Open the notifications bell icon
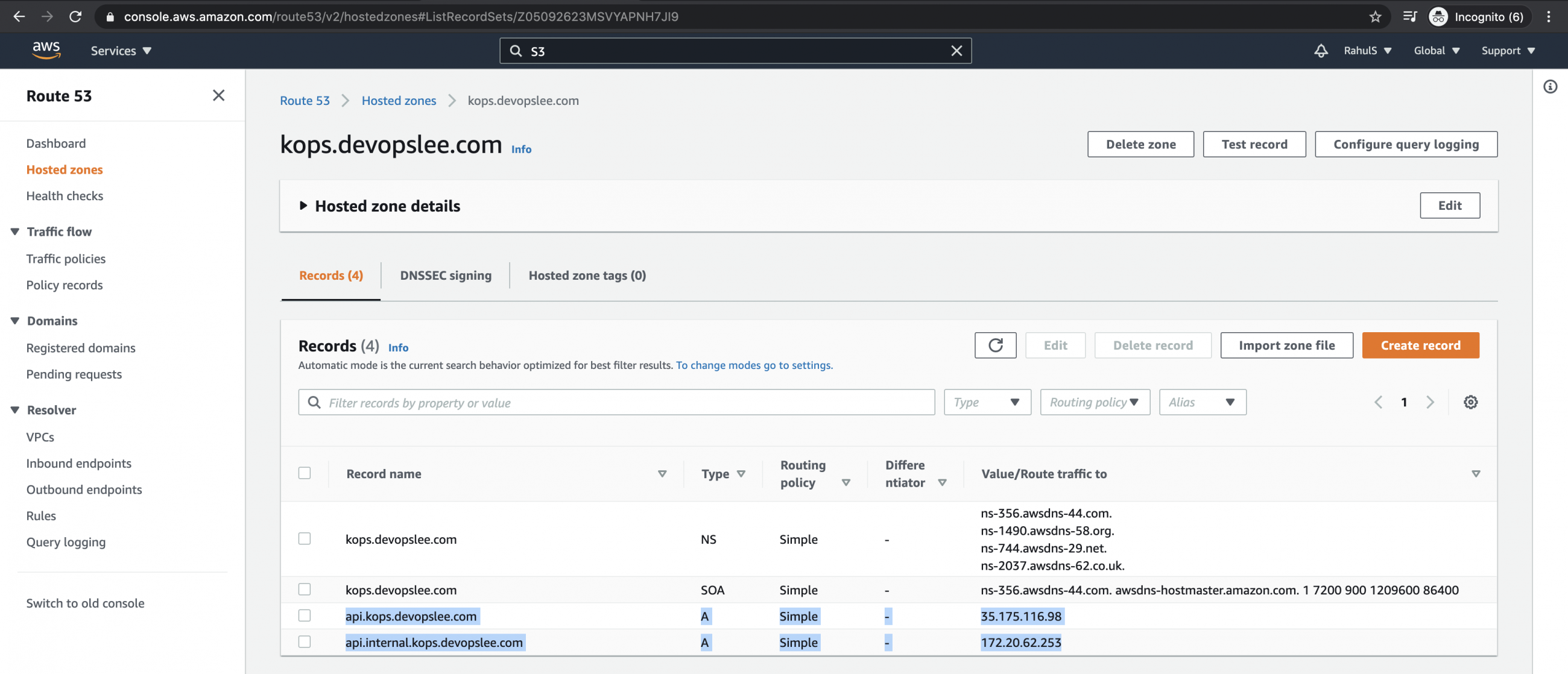 [1320, 51]
